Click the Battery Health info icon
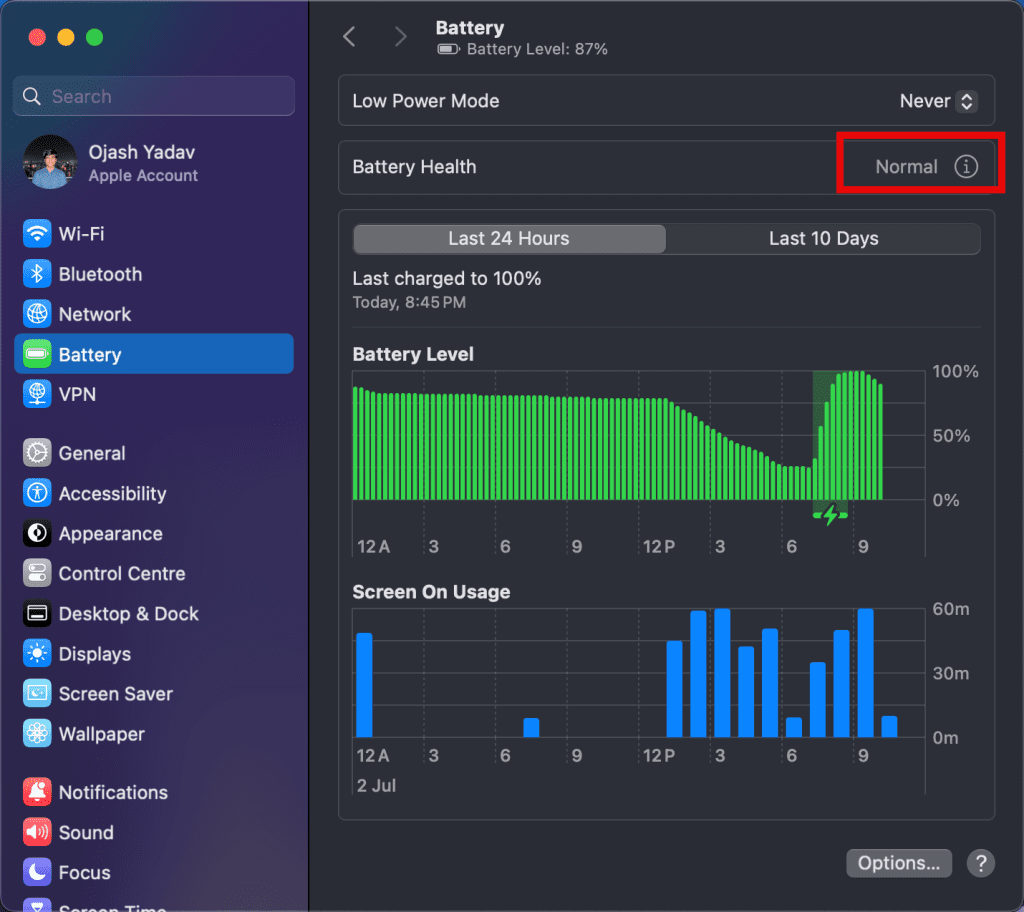The width and height of the screenshot is (1024, 912). 965,167
